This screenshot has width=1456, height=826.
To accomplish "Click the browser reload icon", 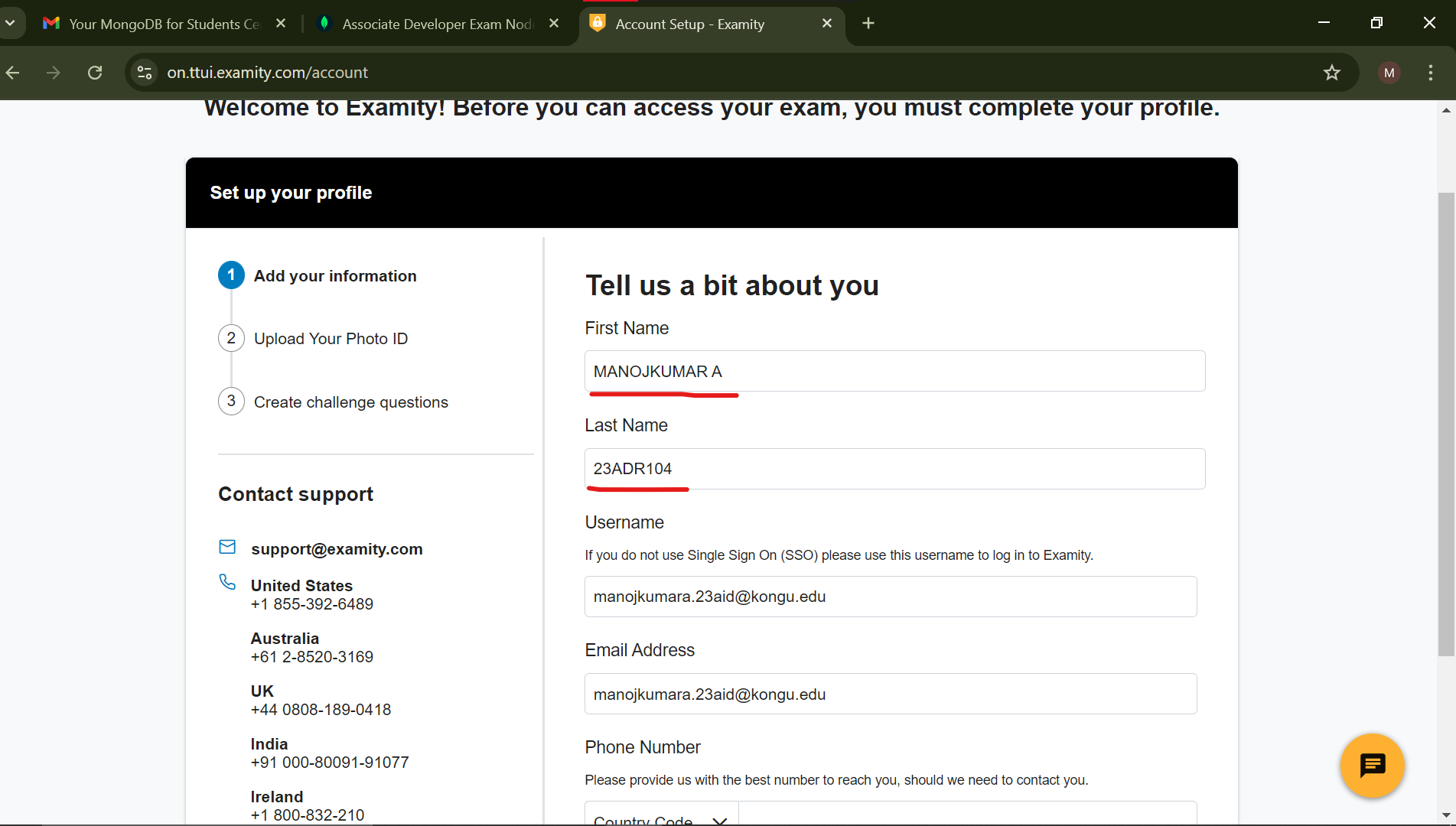I will [x=95, y=73].
